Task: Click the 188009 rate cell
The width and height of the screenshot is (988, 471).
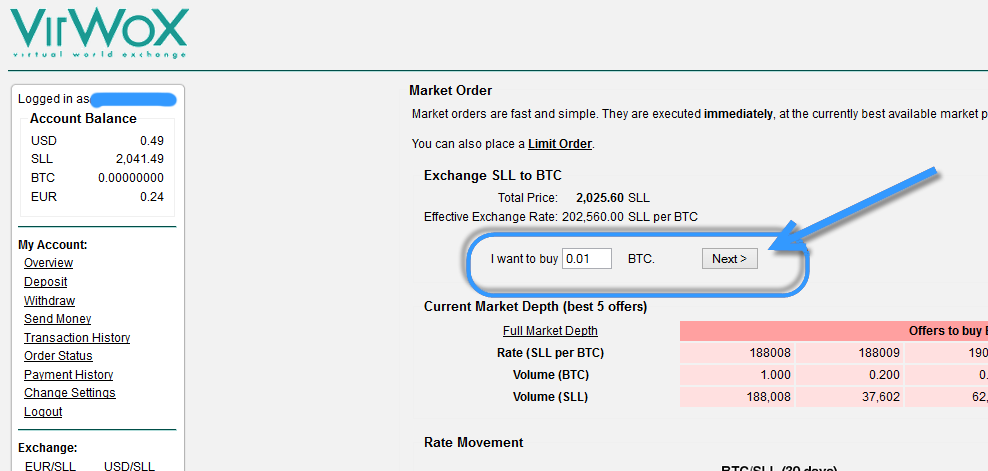Action: tap(849, 353)
